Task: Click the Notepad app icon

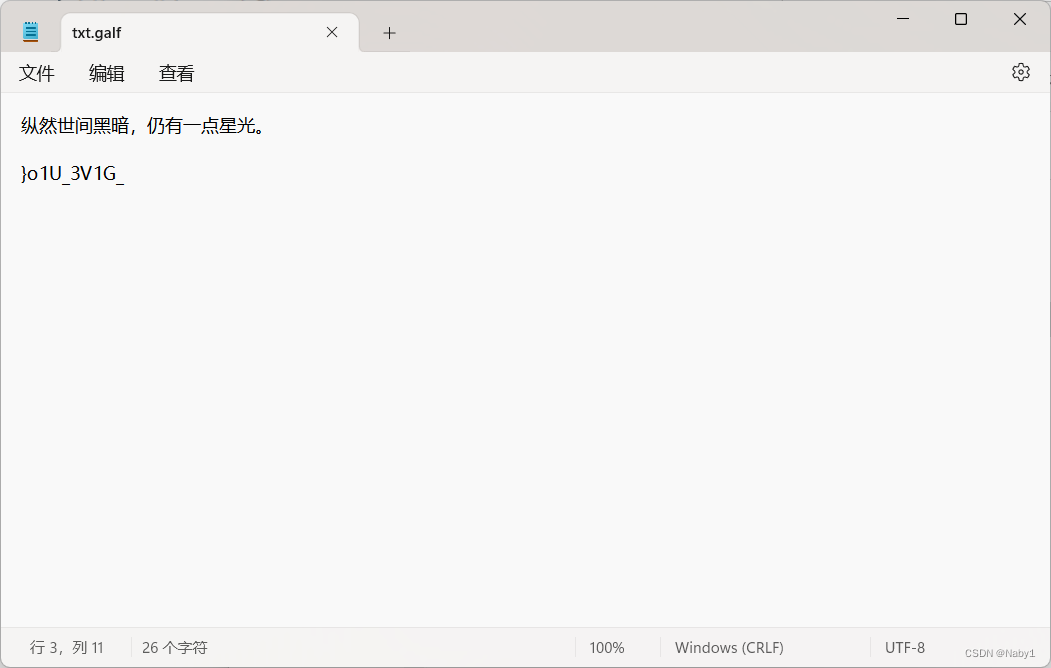Action: pyautogui.click(x=29, y=30)
